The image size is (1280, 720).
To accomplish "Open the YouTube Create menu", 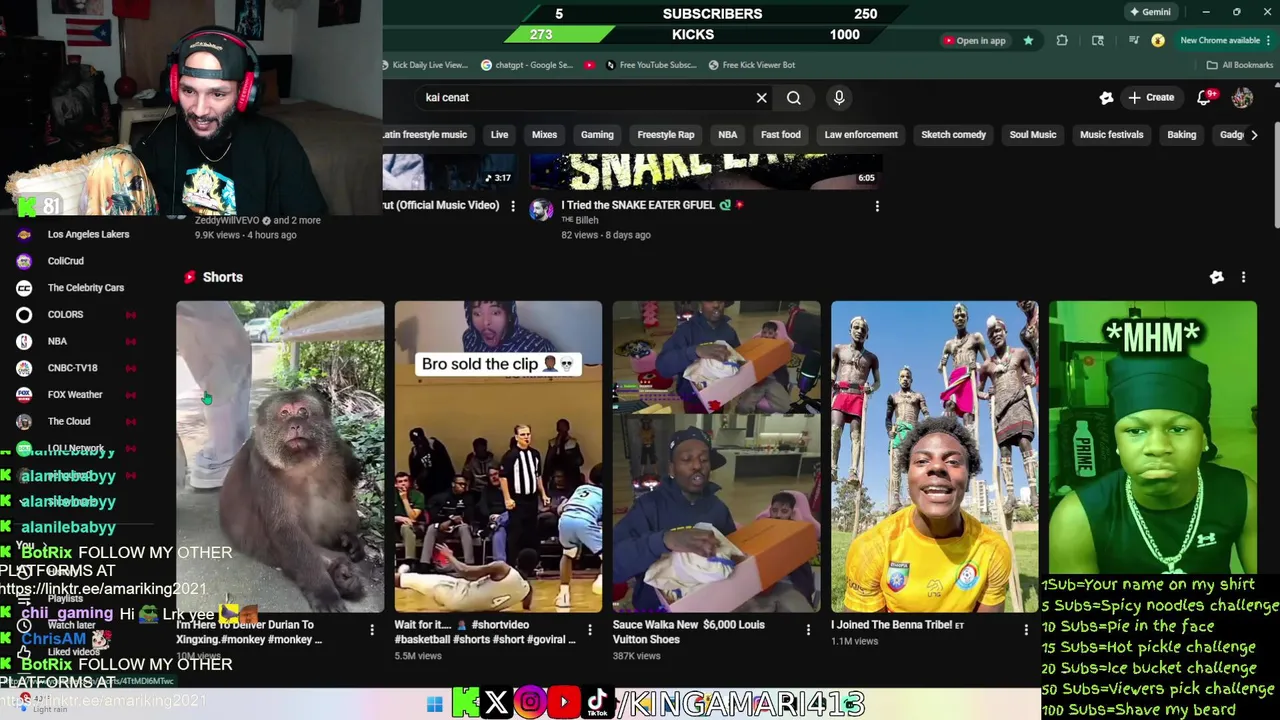I will tap(1151, 98).
